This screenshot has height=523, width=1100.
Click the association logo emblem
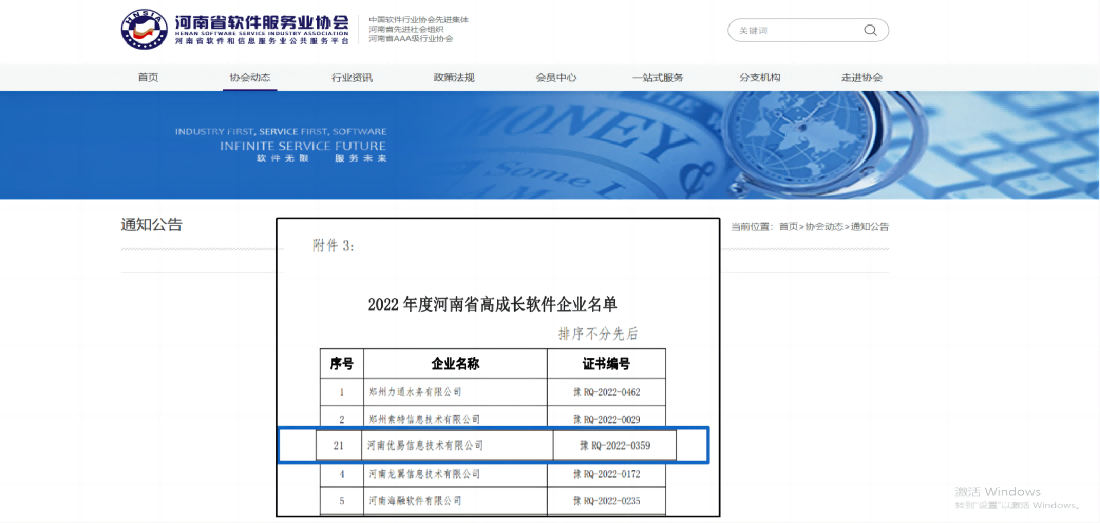click(145, 29)
